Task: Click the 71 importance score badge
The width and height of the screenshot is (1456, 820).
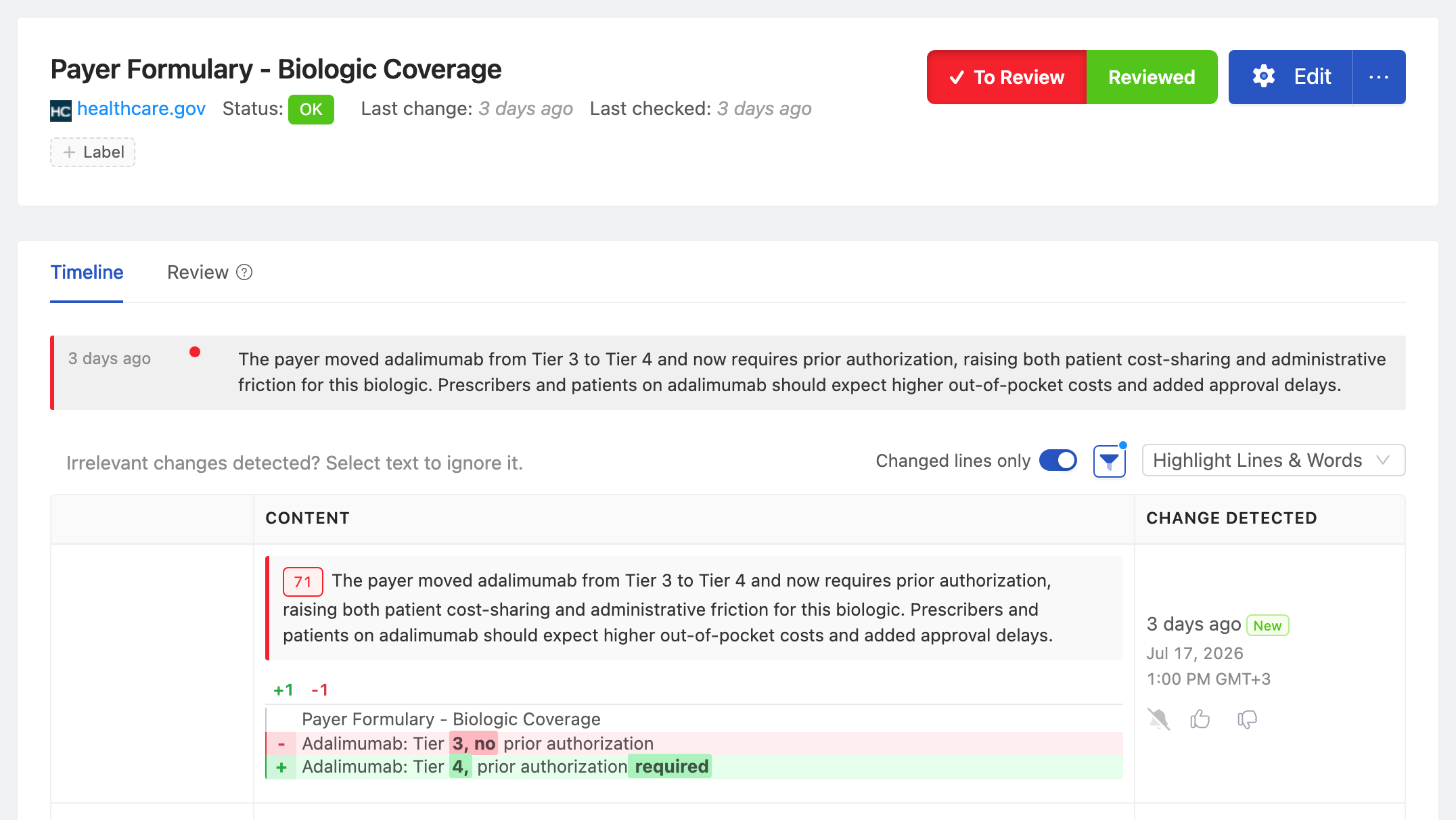Action: click(302, 582)
